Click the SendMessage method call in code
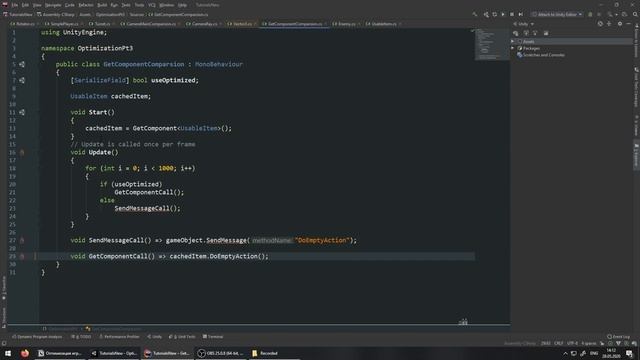The image size is (640, 360). [227, 240]
